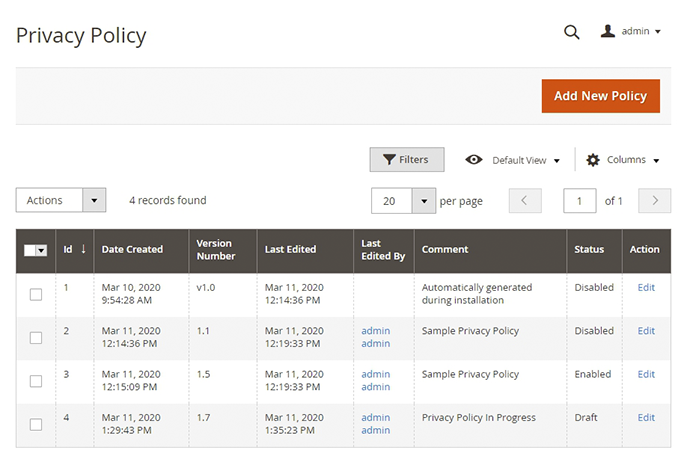Toggle the select-all checkbox in header
This screenshot has width=684, height=462.
tap(31, 250)
